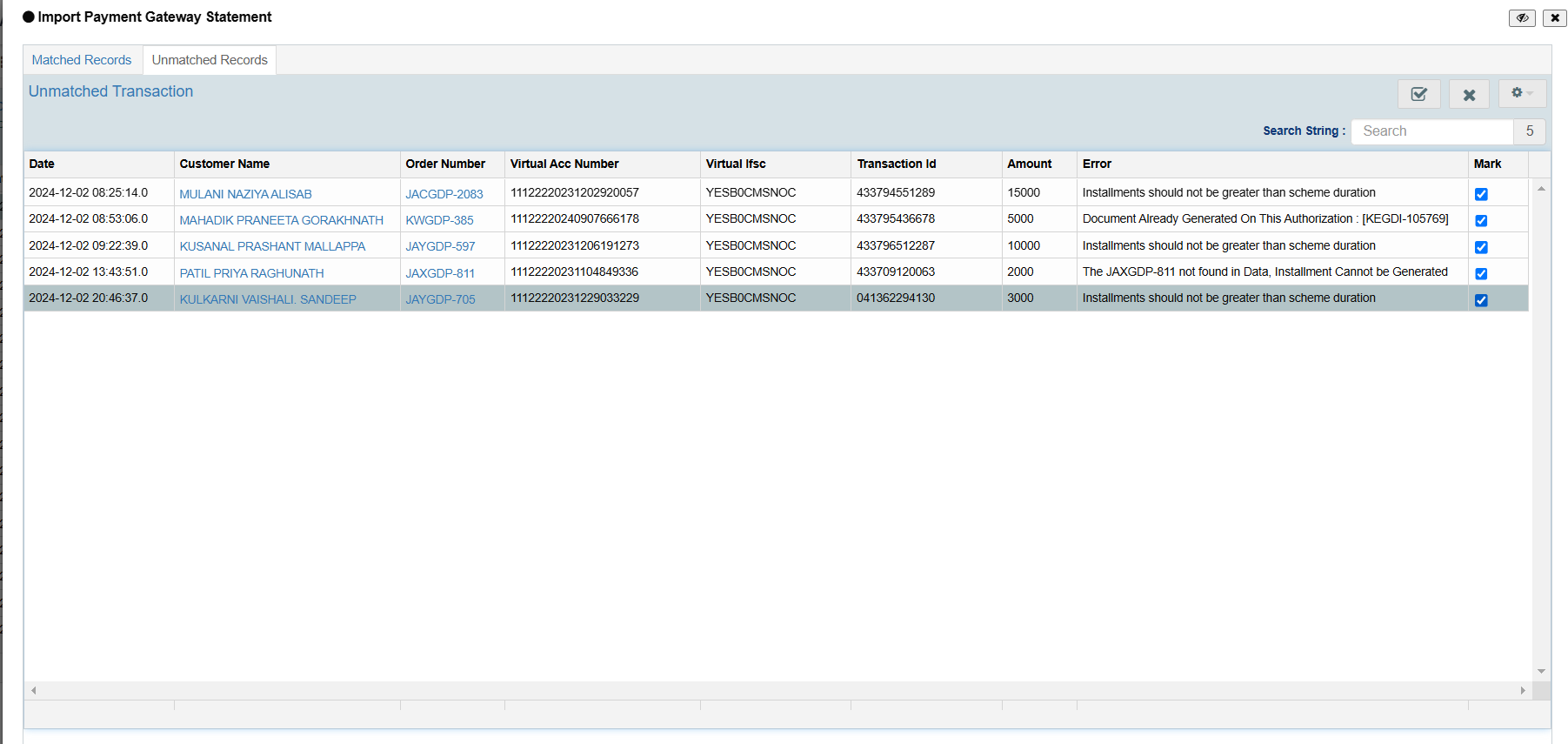The image size is (1568, 744).
Task: Click the scroll up arrow of the table
Action: pyautogui.click(x=1541, y=188)
